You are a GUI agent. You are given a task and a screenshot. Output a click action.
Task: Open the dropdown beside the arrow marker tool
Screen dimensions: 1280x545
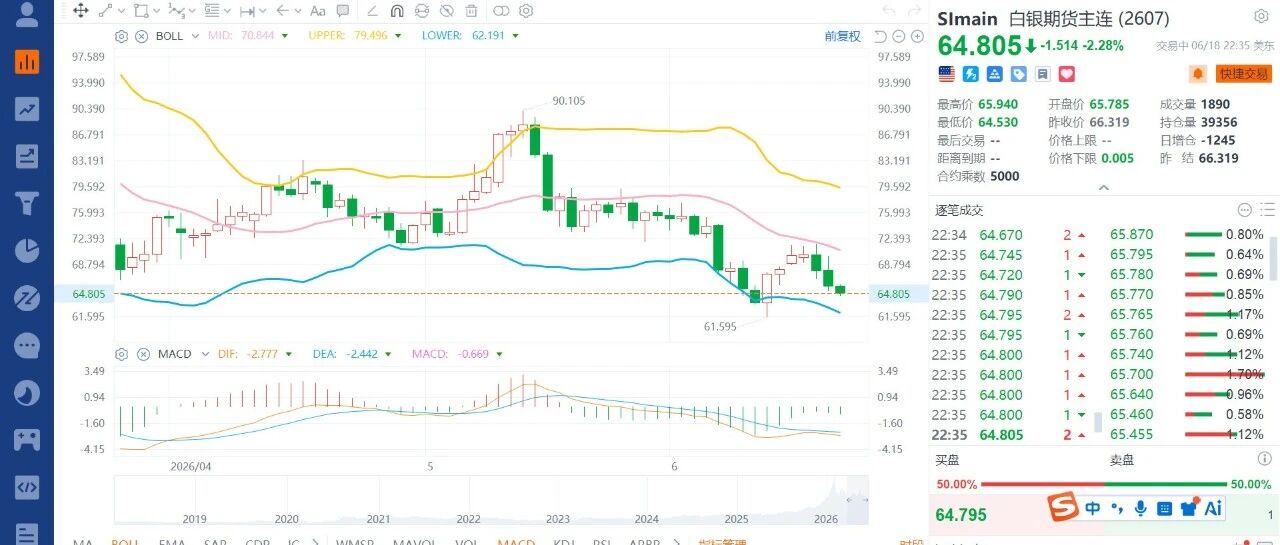[298, 11]
